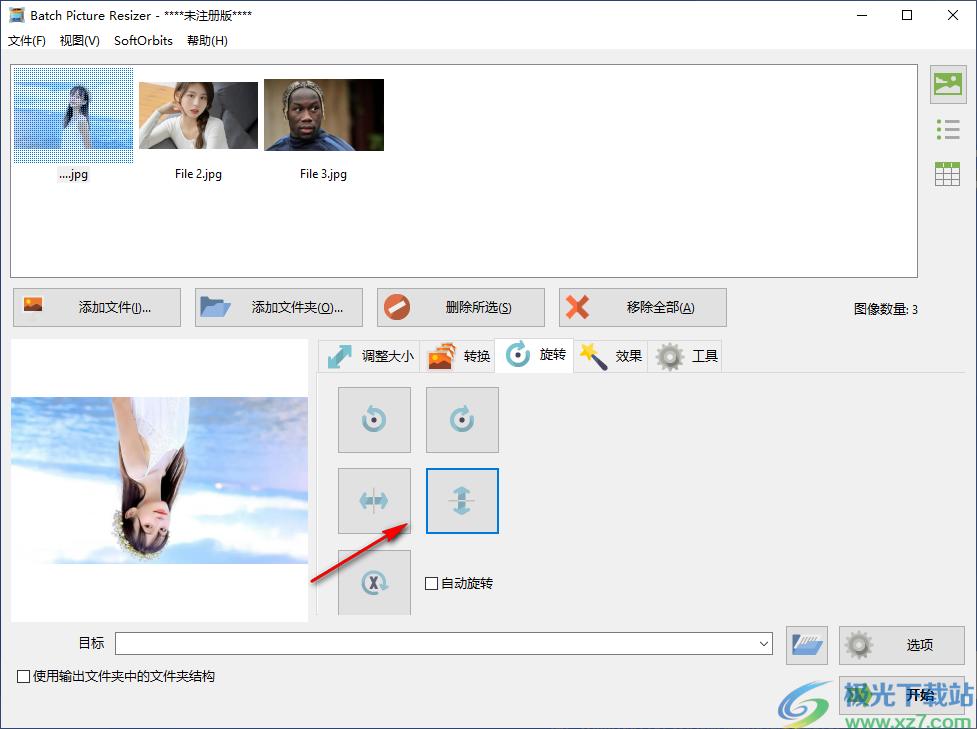This screenshot has height=729, width=977.
Task: Open the 视图(V) menu
Action: coord(80,41)
